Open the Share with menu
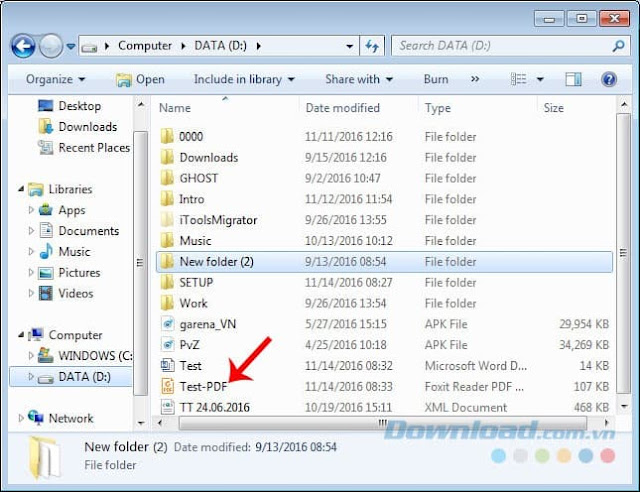 pyautogui.click(x=359, y=79)
